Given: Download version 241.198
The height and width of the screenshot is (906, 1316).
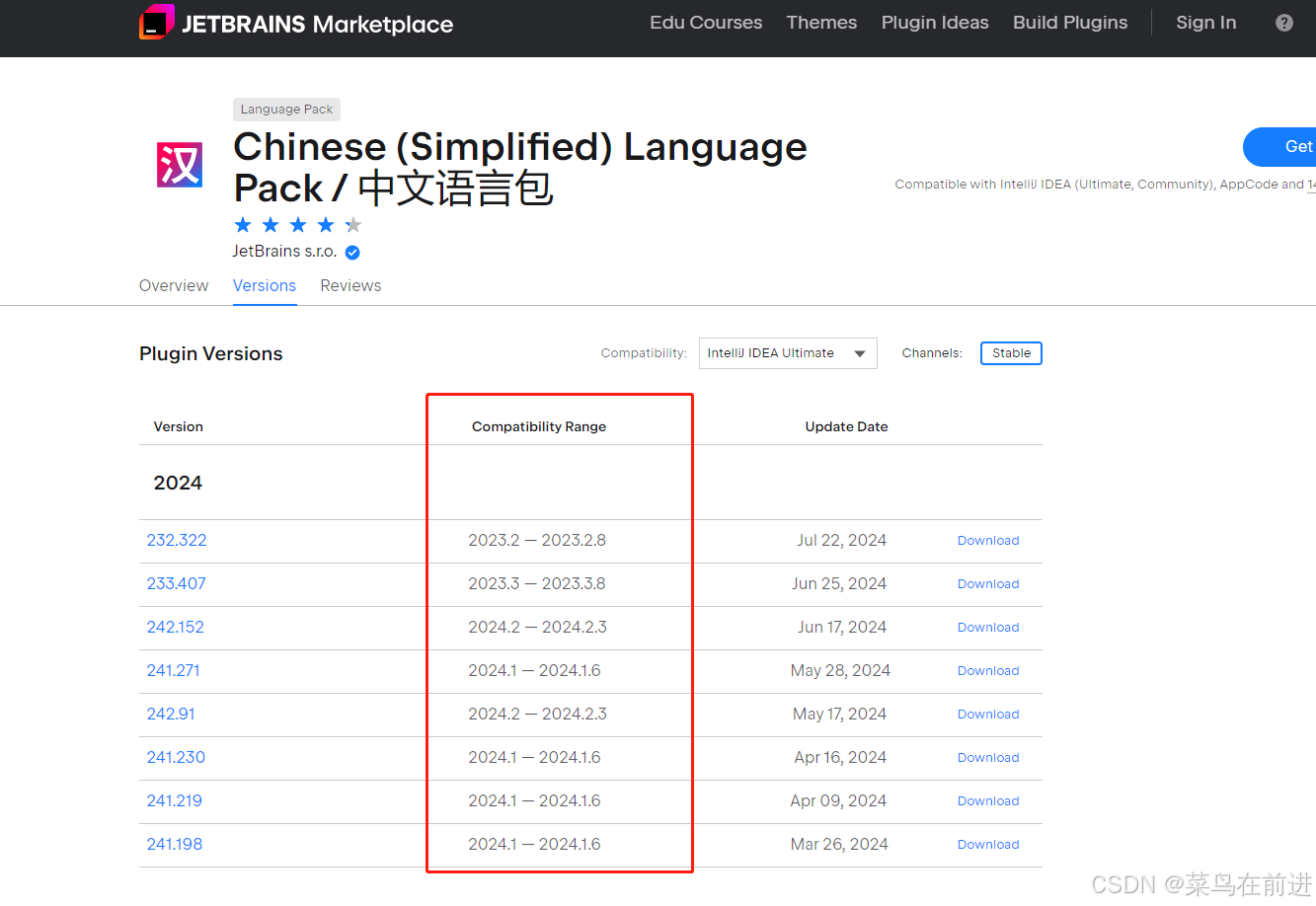Looking at the screenshot, I should 988,845.
